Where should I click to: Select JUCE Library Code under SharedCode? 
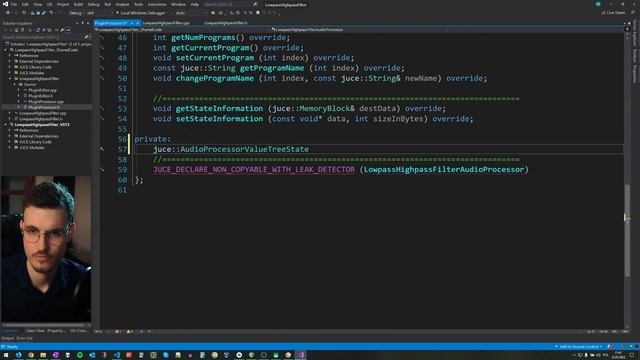coord(35,67)
